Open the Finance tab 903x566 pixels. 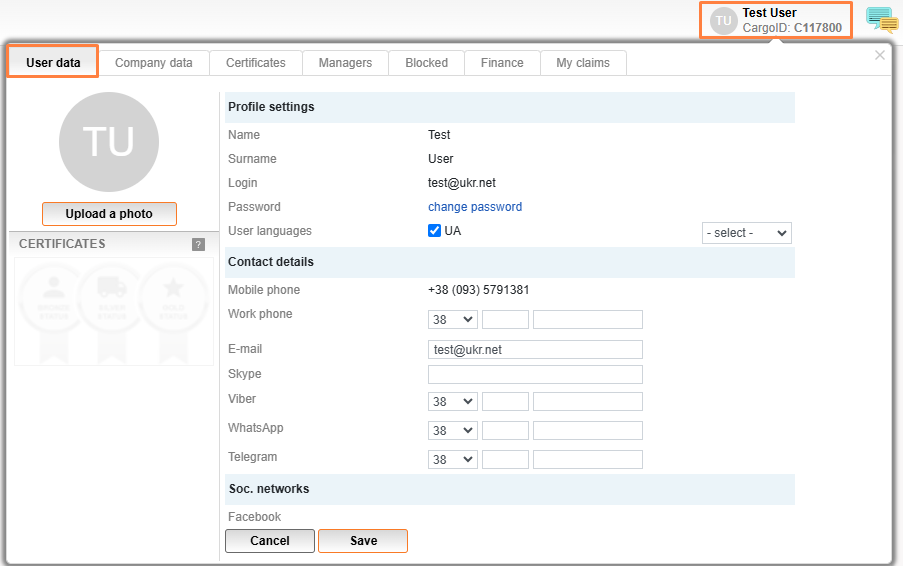coord(502,63)
